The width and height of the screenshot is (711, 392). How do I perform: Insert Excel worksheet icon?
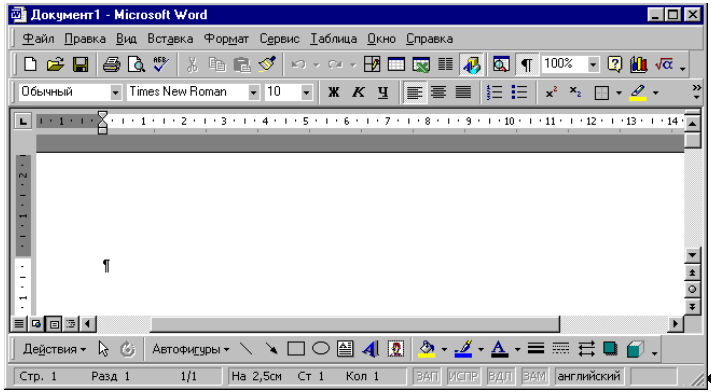(x=421, y=64)
